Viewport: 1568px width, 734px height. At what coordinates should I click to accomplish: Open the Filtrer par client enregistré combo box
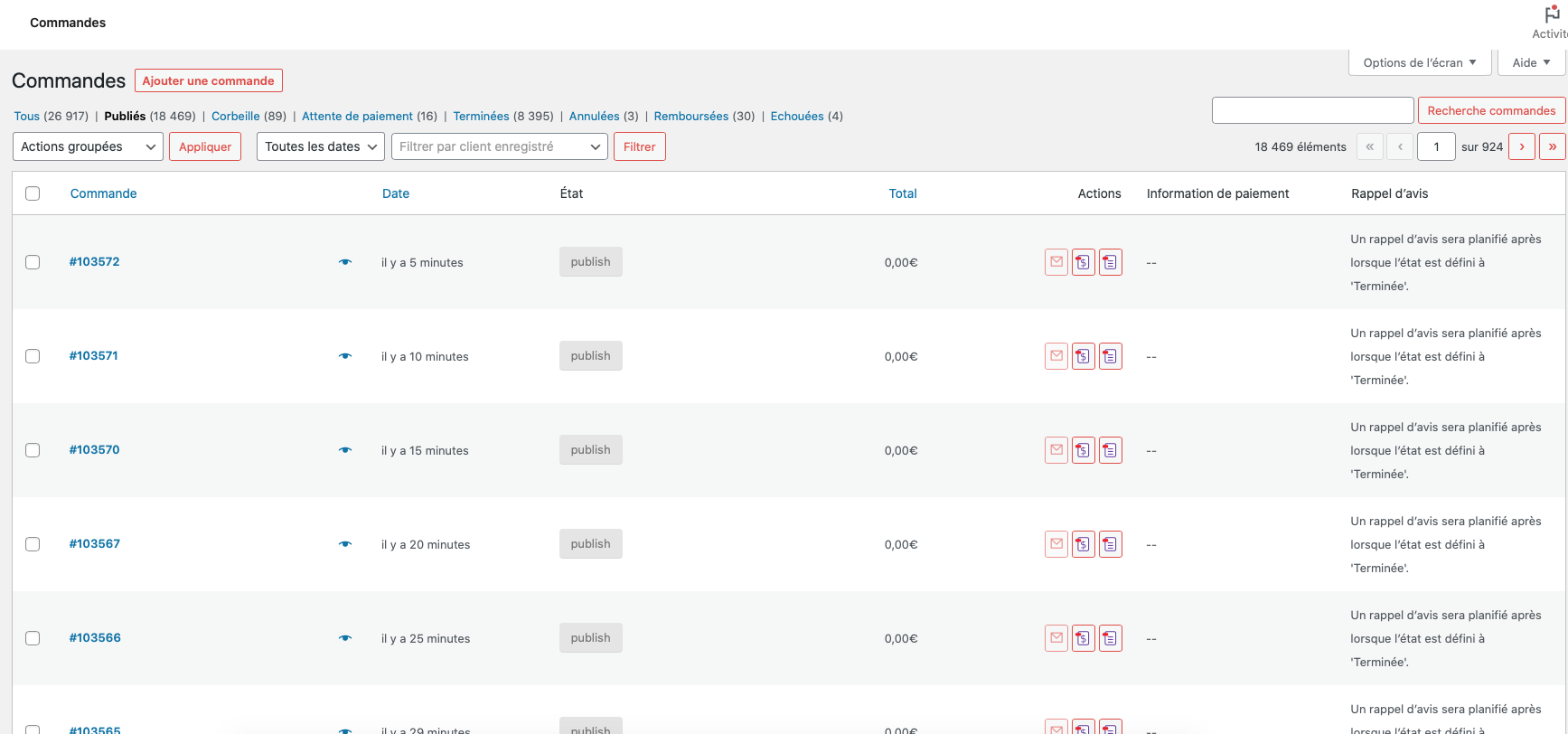pos(500,146)
